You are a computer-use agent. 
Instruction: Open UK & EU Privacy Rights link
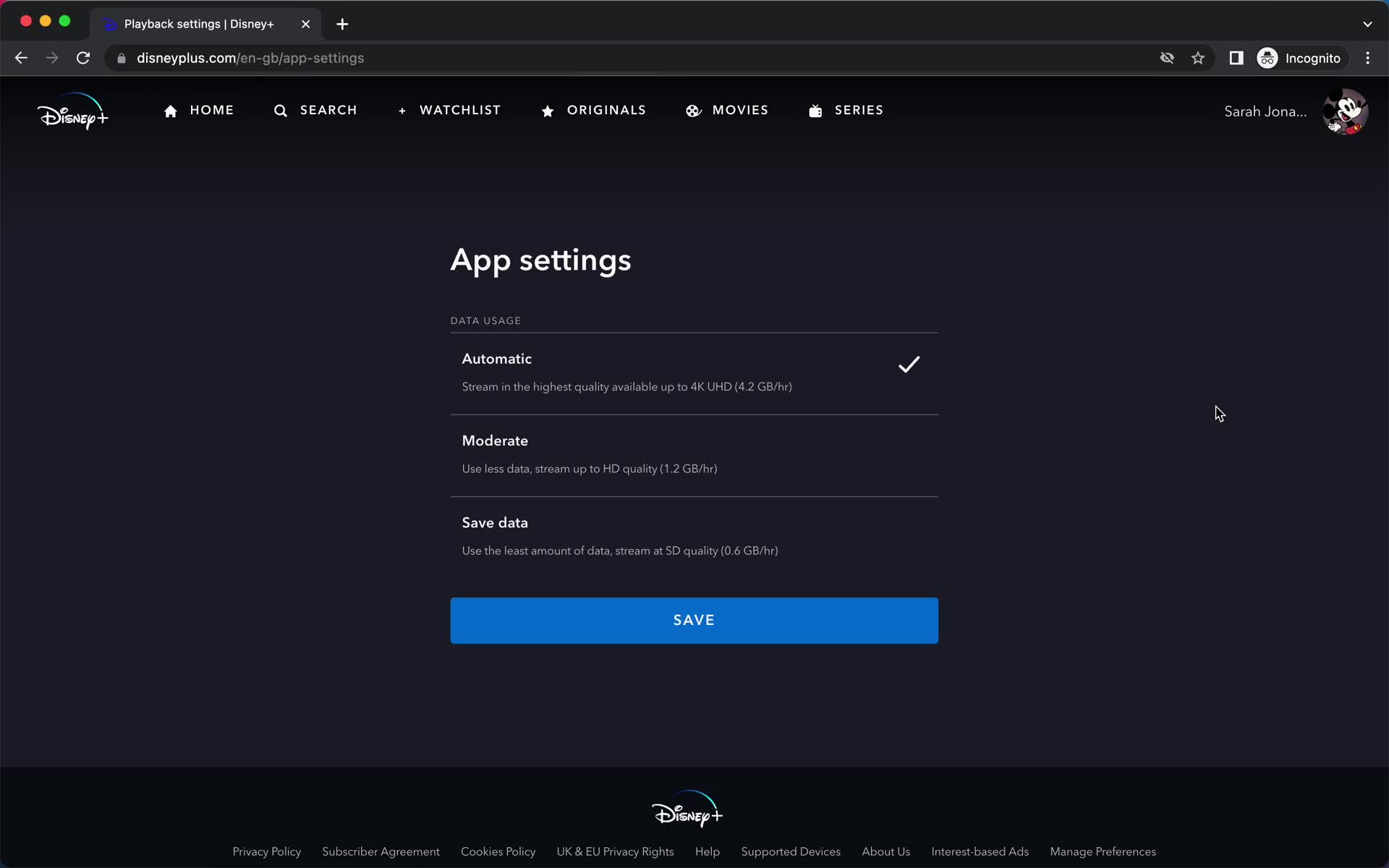click(615, 851)
